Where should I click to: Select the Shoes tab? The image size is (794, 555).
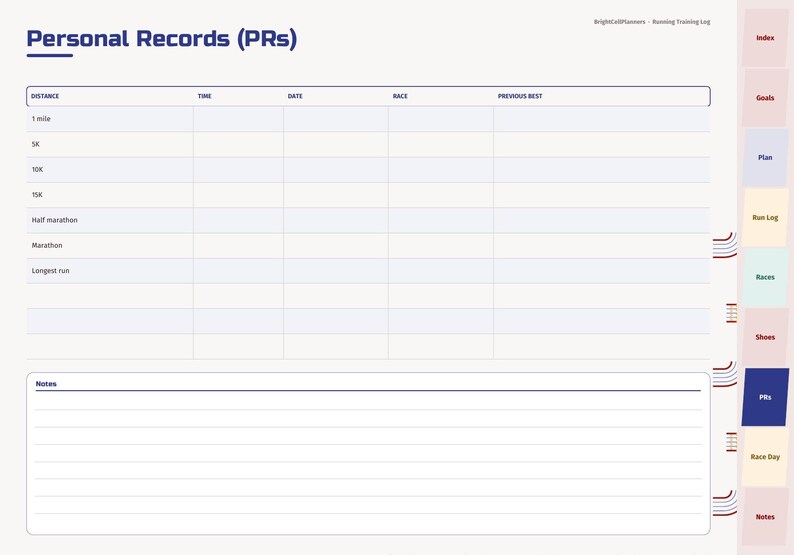[x=765, y=337]
